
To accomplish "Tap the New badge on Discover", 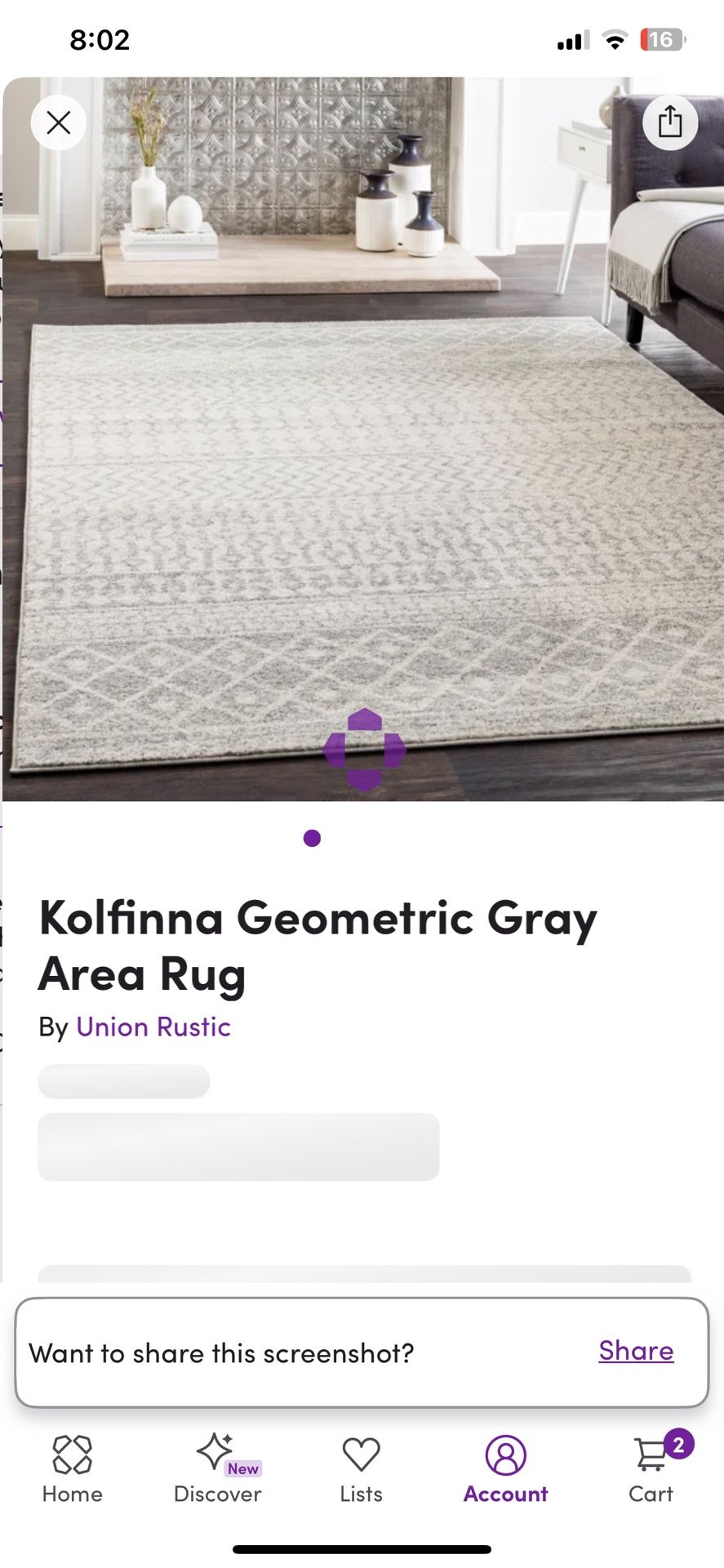I will [x=243, y=1468].
